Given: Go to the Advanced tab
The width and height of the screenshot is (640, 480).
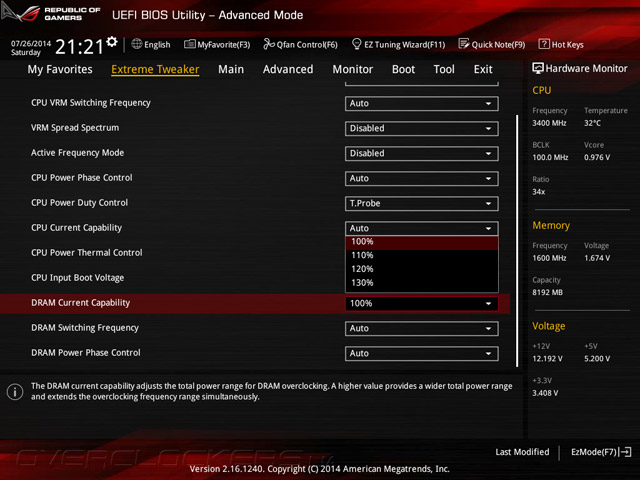Looking at the screenshot, I should point(288,69).
